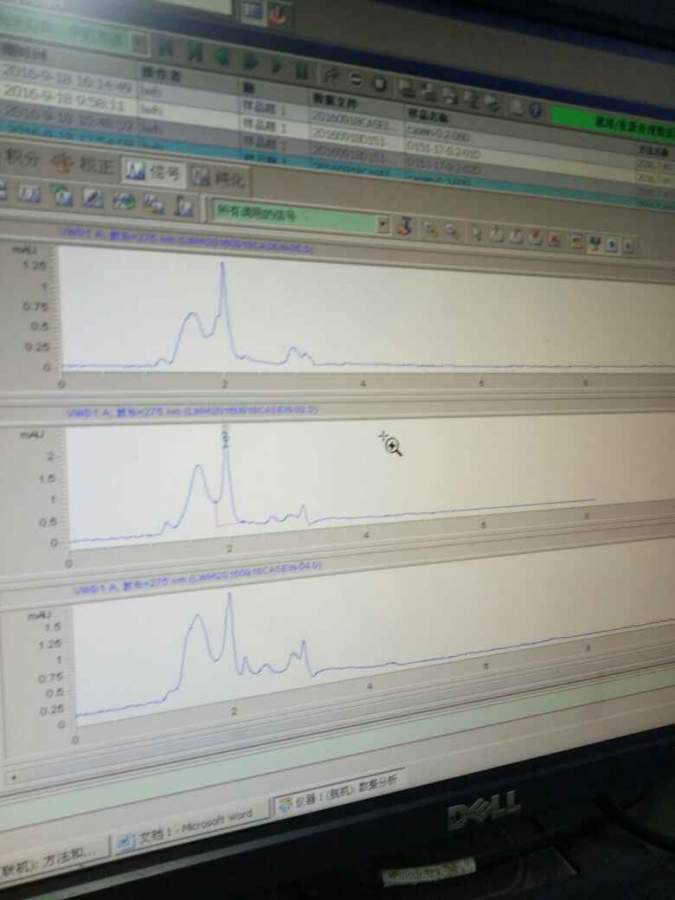Open the 积分 (Integration) tab

point(20,159)
